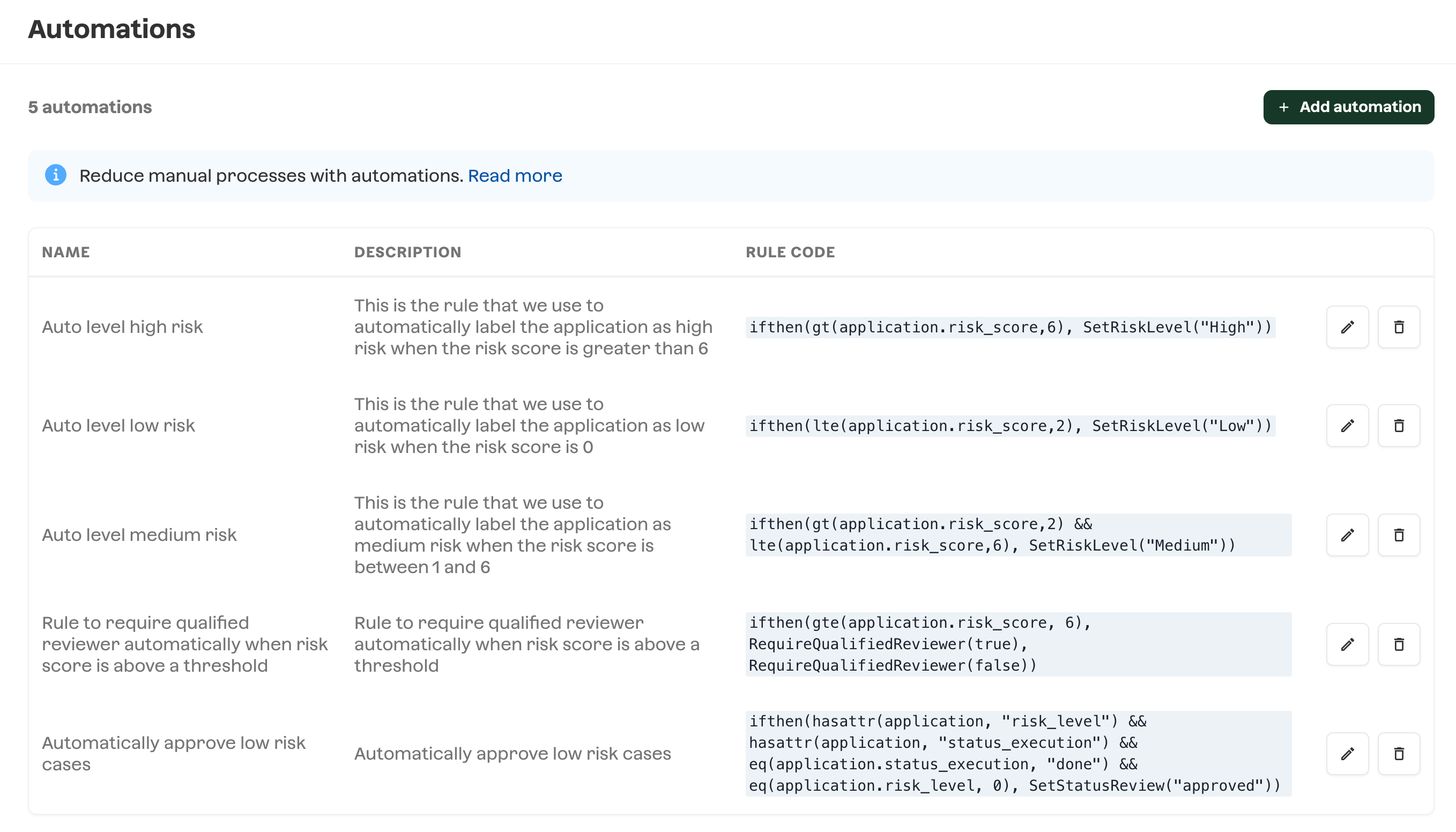This screenshot has width=1456, height=832.
Task: Click the Auto level low risk name
Action: [x=118, y=426]
